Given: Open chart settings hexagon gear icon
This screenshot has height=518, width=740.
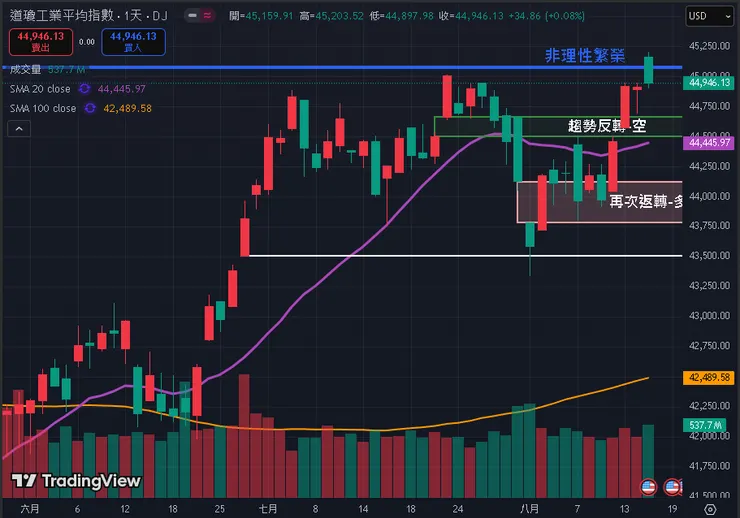Looking at the screenshot, I should 710,509.
